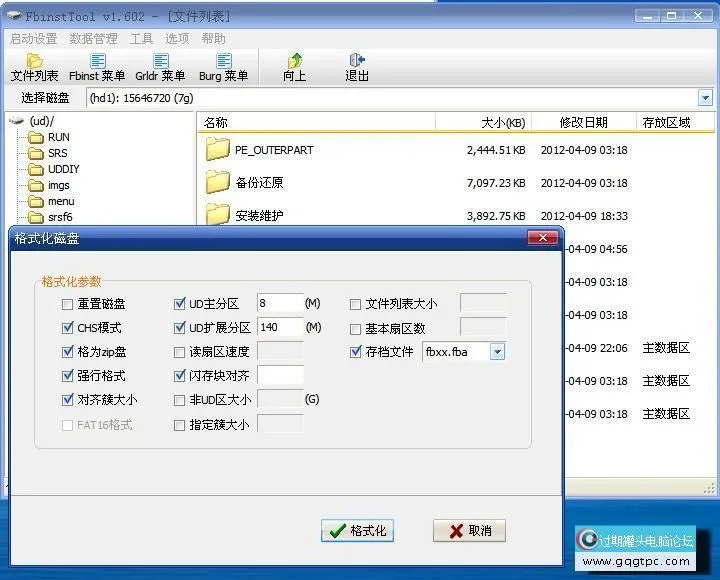Click the PE_OUTERPART folder icon
Screen dimensions: 720x580
point(218,149)
